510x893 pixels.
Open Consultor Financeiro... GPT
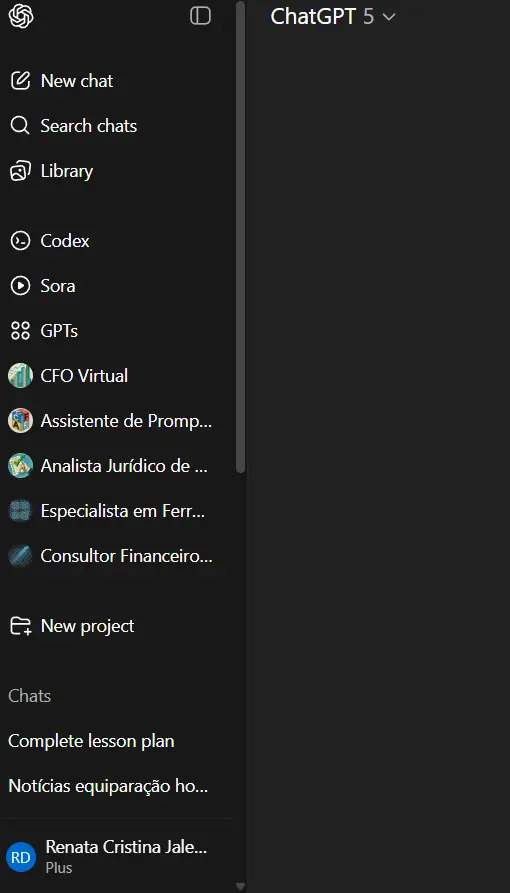coord(114,556)
